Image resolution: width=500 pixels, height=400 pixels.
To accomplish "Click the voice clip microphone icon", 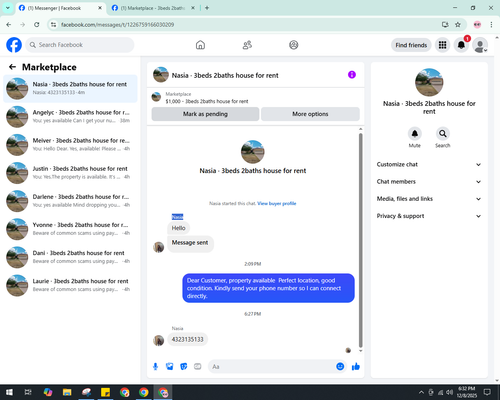I will pos(155,367).
